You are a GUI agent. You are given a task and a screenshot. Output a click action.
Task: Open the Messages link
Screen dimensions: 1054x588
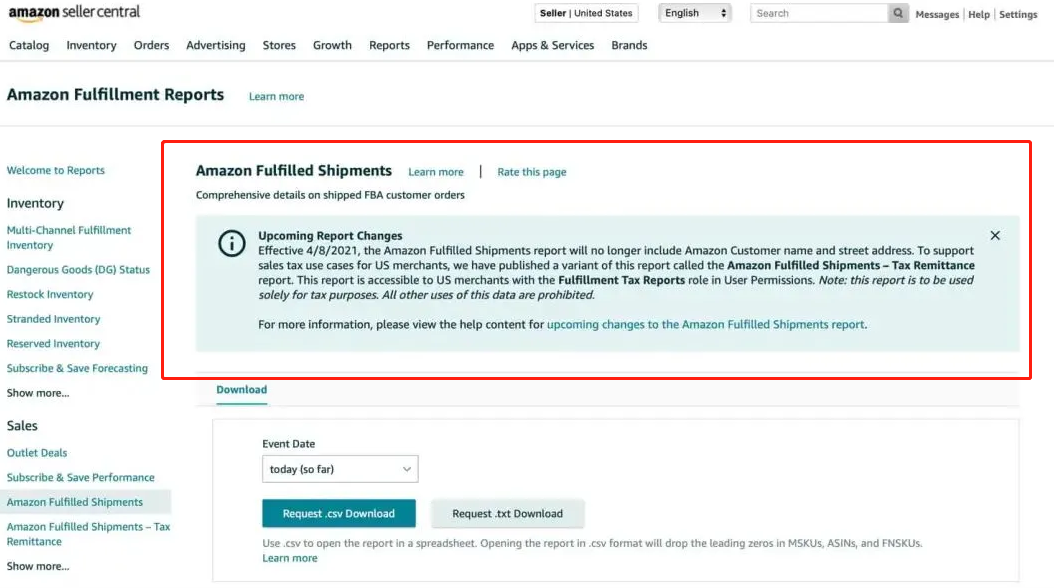pos(937,14)
